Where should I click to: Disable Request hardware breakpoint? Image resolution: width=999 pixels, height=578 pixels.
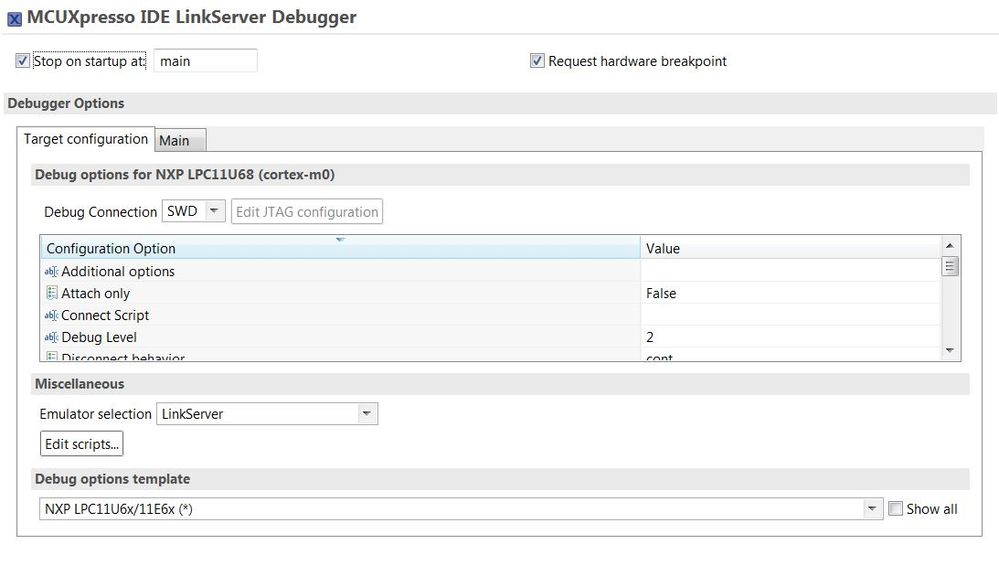click(x=537, y=60)
